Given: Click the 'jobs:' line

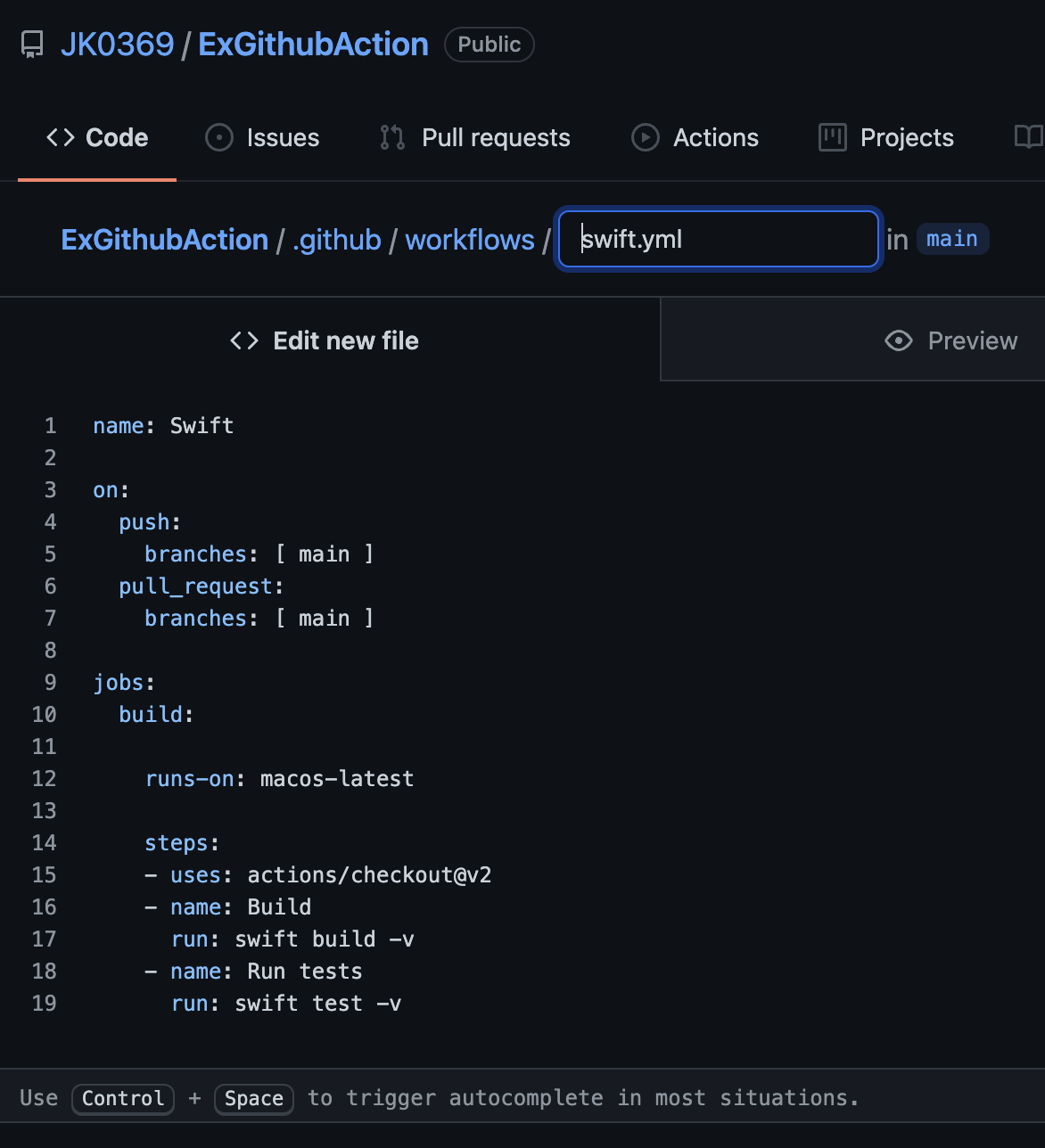Looking at the screenshot, I should pyautogui.click(x=124, y=683).
